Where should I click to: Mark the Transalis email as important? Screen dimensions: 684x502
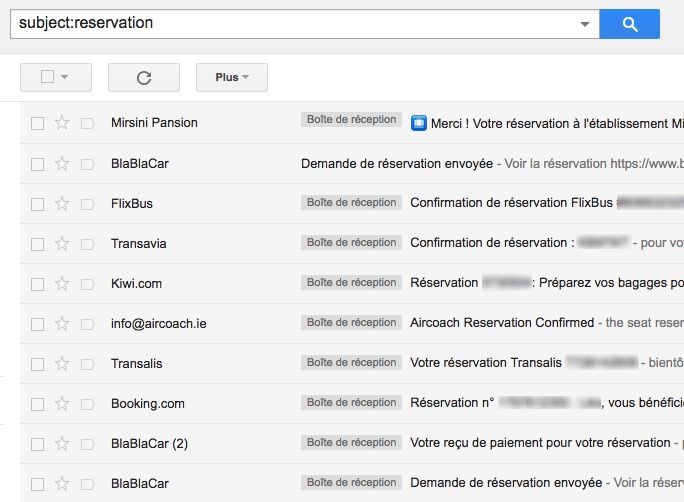click(87, 363)
